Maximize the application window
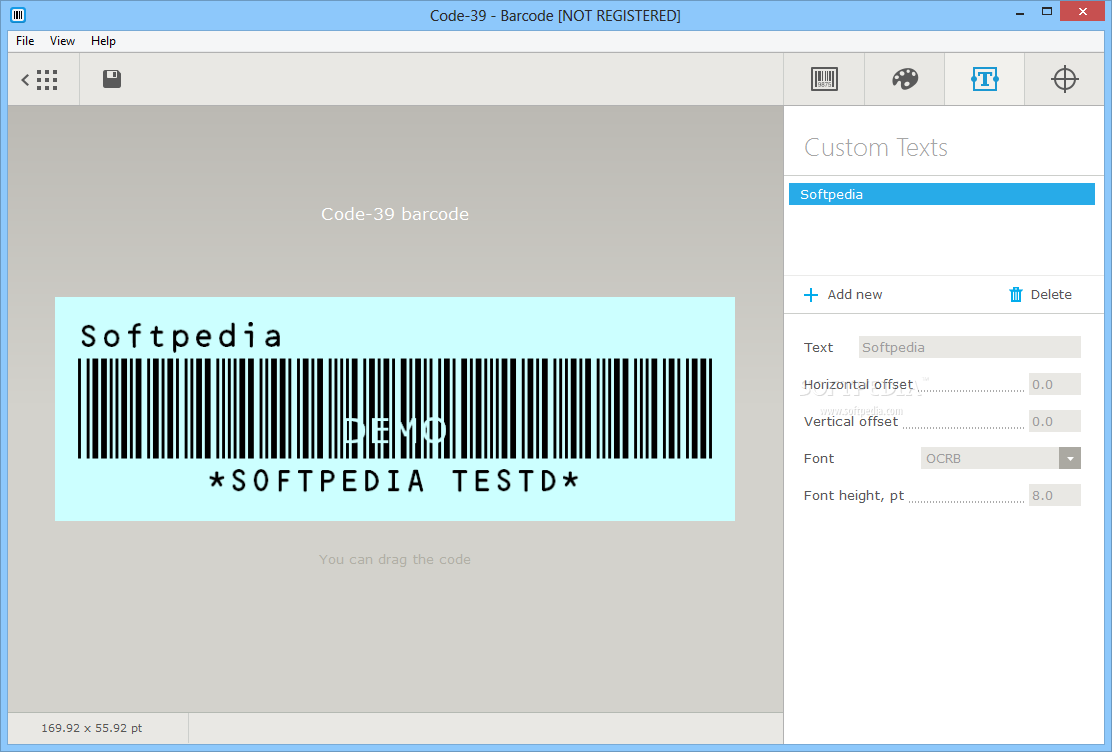 (1047, 11)
